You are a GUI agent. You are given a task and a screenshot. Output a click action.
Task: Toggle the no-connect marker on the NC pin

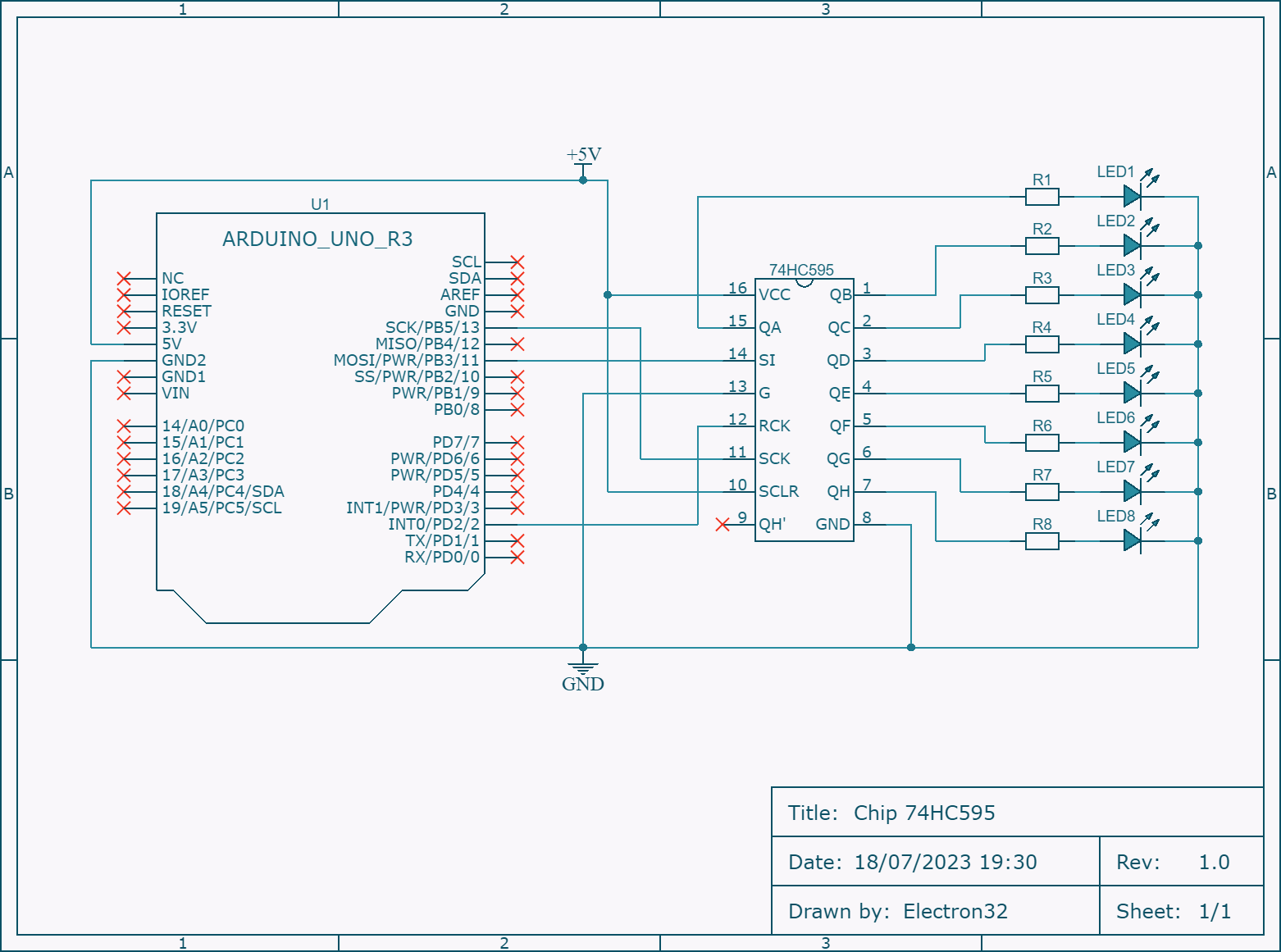[x=124, y=278]
